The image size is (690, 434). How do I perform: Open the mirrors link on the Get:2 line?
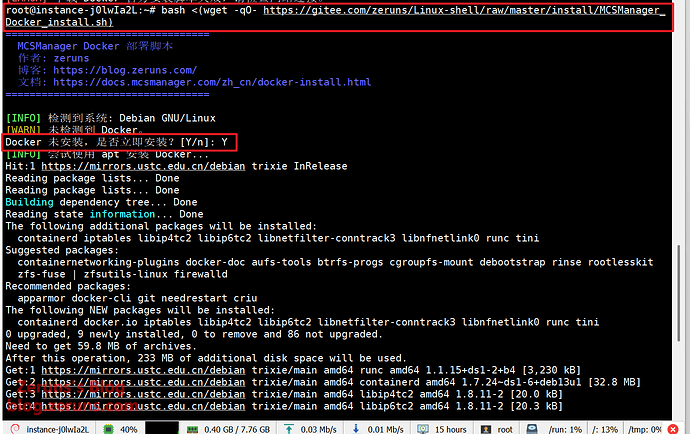143,382
